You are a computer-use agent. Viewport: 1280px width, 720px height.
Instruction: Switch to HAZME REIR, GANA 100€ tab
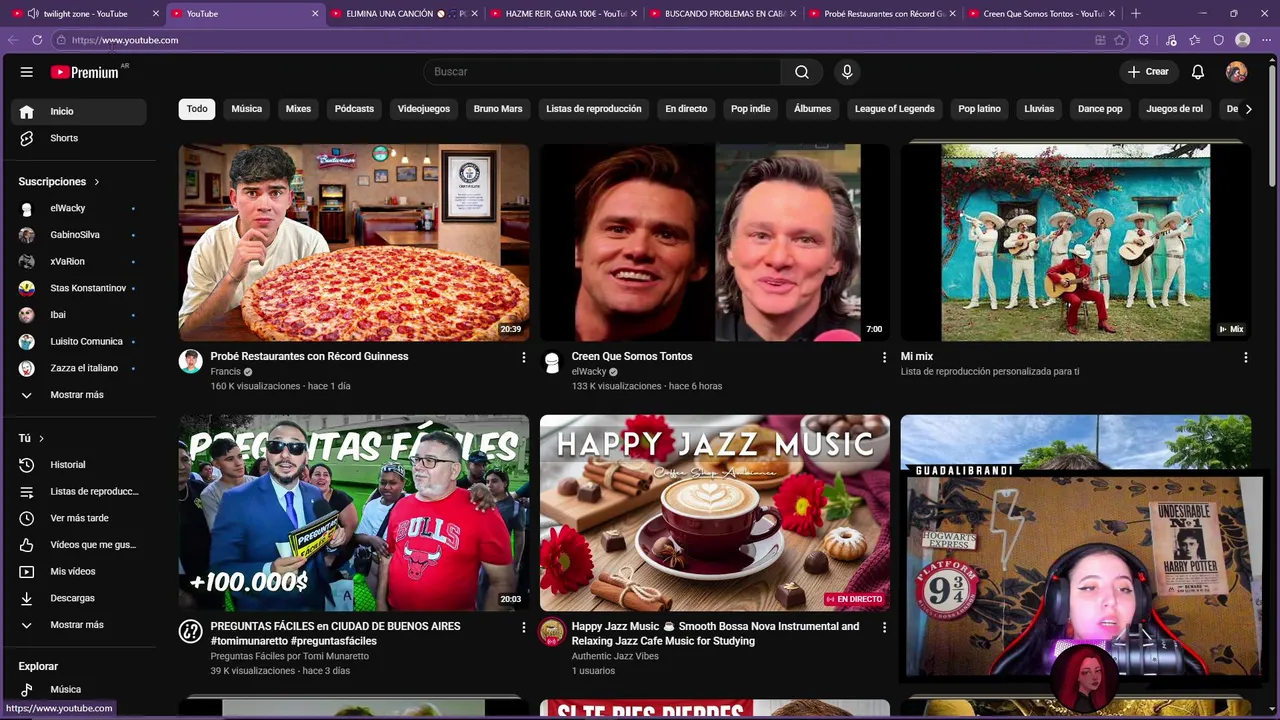tap(563, 14)
